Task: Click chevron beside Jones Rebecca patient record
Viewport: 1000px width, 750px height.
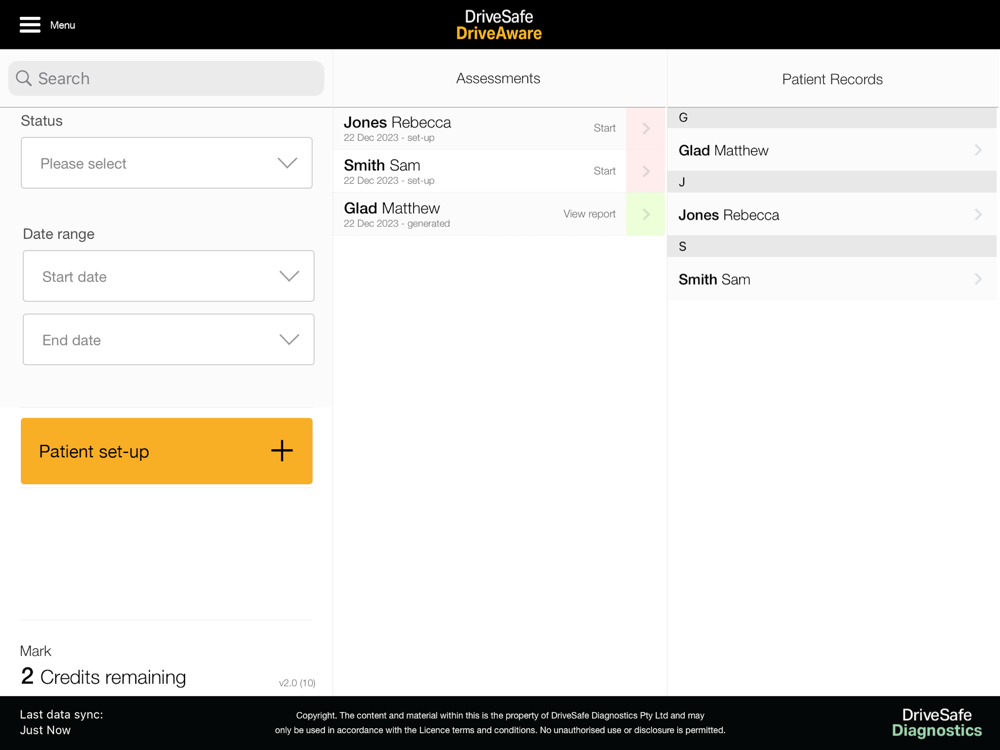Action: pos(978,214)
